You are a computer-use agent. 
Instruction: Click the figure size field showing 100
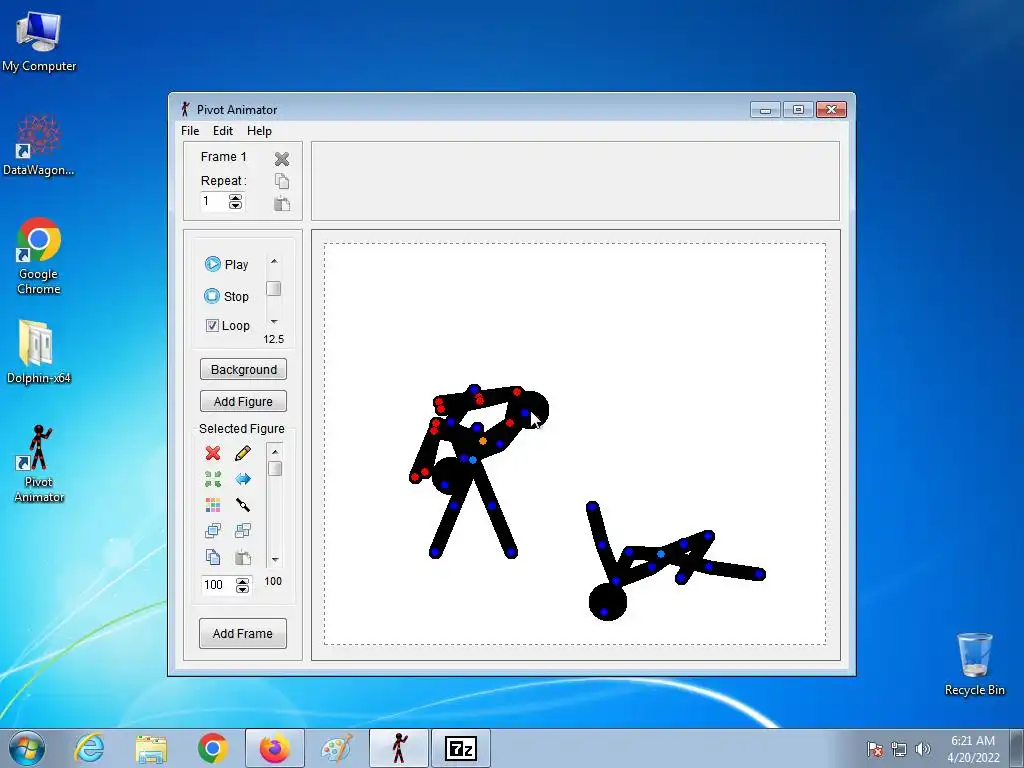click(218, 584)
